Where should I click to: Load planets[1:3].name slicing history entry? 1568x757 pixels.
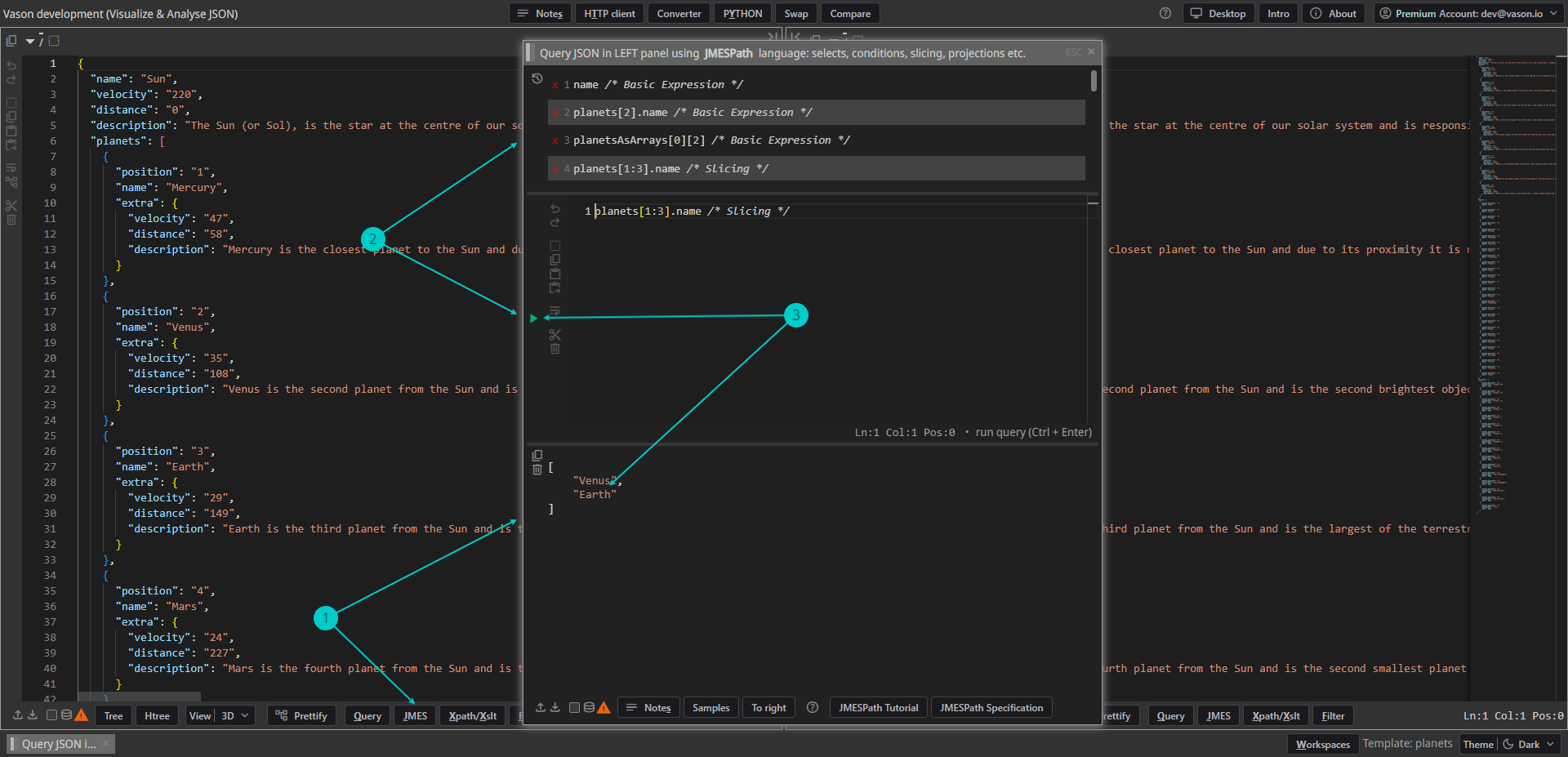(670, 169)
